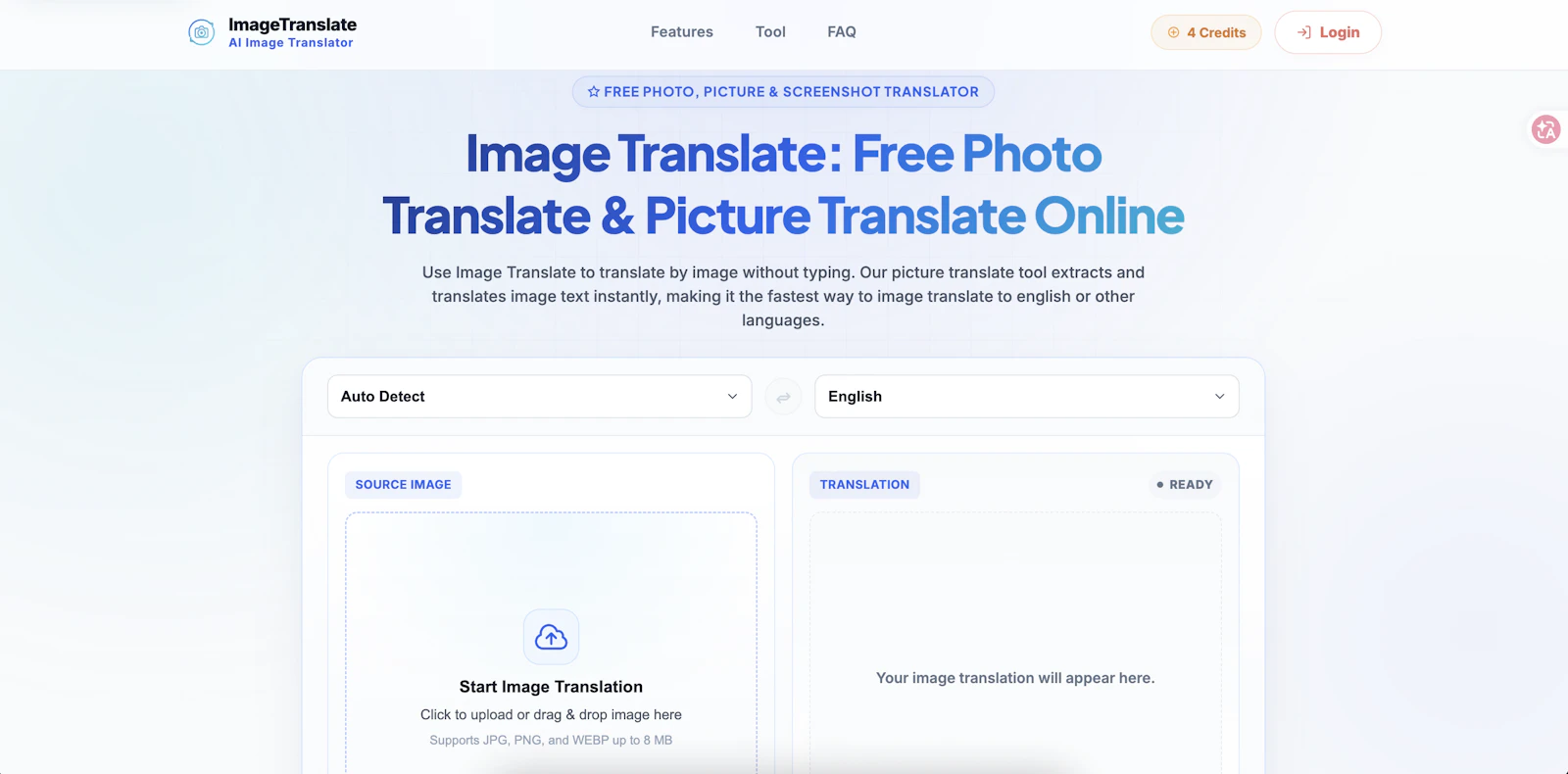Click the AI Image Translator subtitle

coord(291,43)
